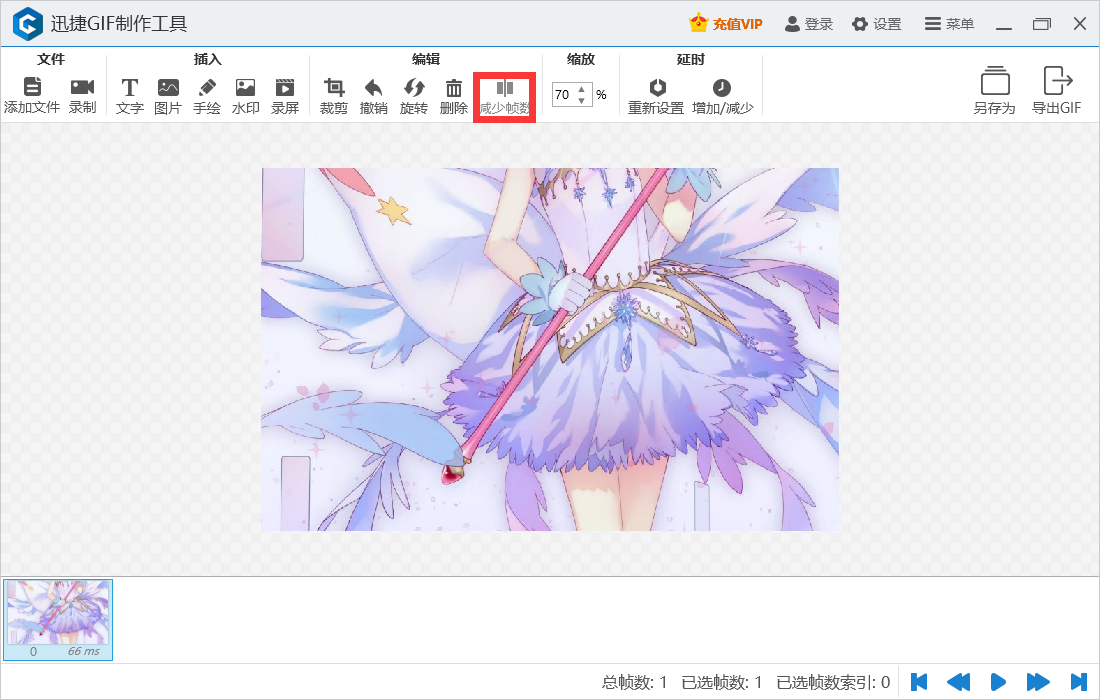The image size is (1100, 700).
Task: Click 登录 to log in
Action: pos(809,24)
